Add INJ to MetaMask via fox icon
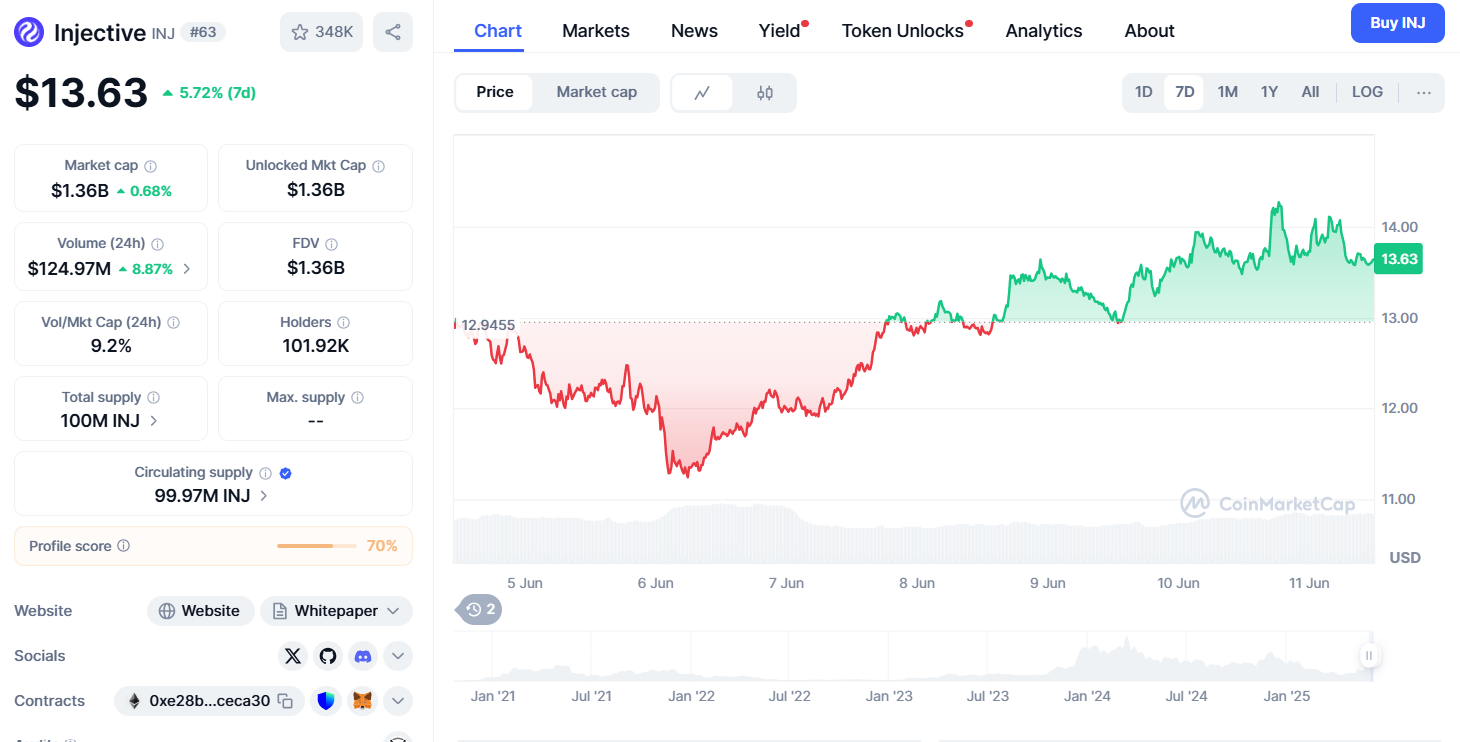Image resolution: width=1460 pixels, height=742 pixels. 363,701
